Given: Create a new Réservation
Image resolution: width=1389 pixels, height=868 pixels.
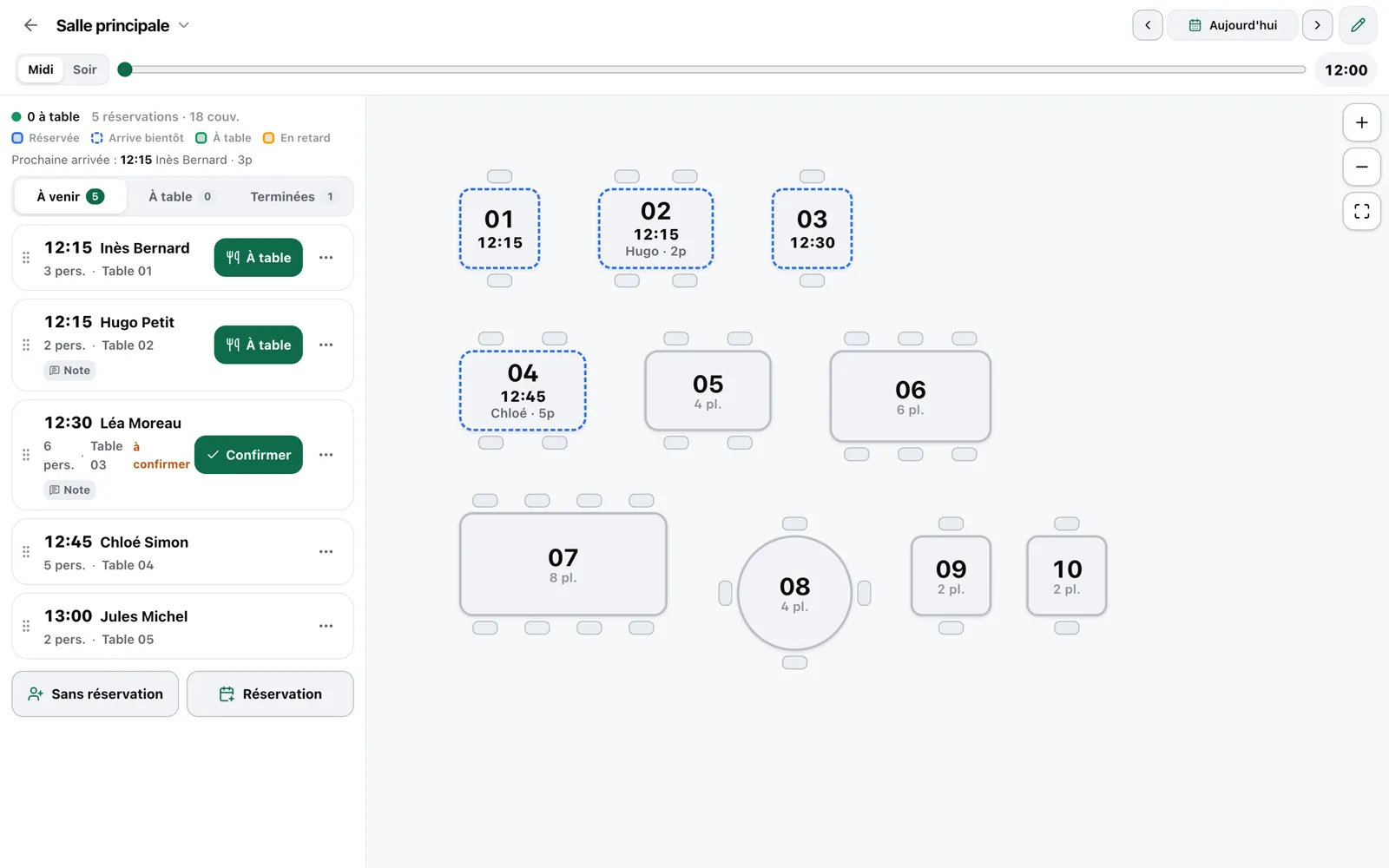Looking at the screenshot, I should click(x=270, y=694).
